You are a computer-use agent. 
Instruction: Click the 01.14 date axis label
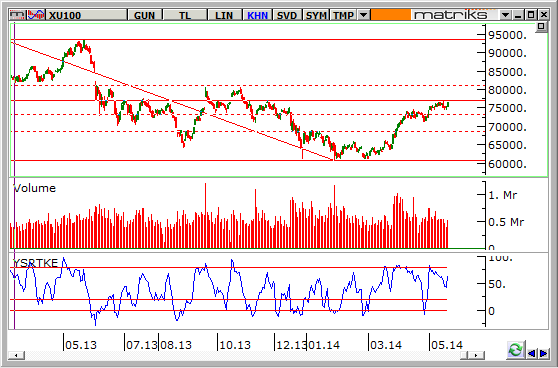[x=324, y=345]
